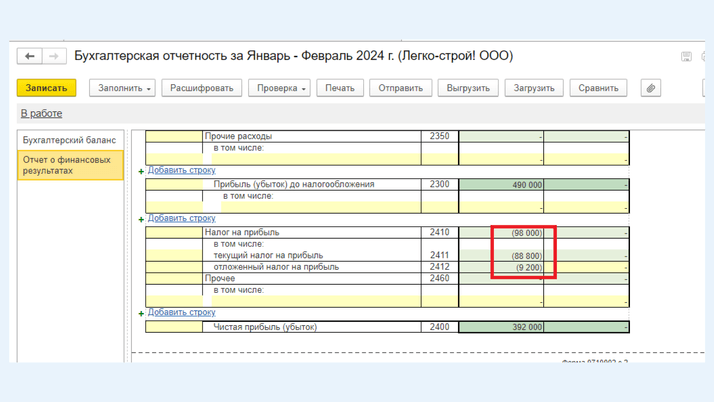The width and height of the screenshot is (714, 402).
Task: Click the Сравнить button
Action: coord(598,88)
